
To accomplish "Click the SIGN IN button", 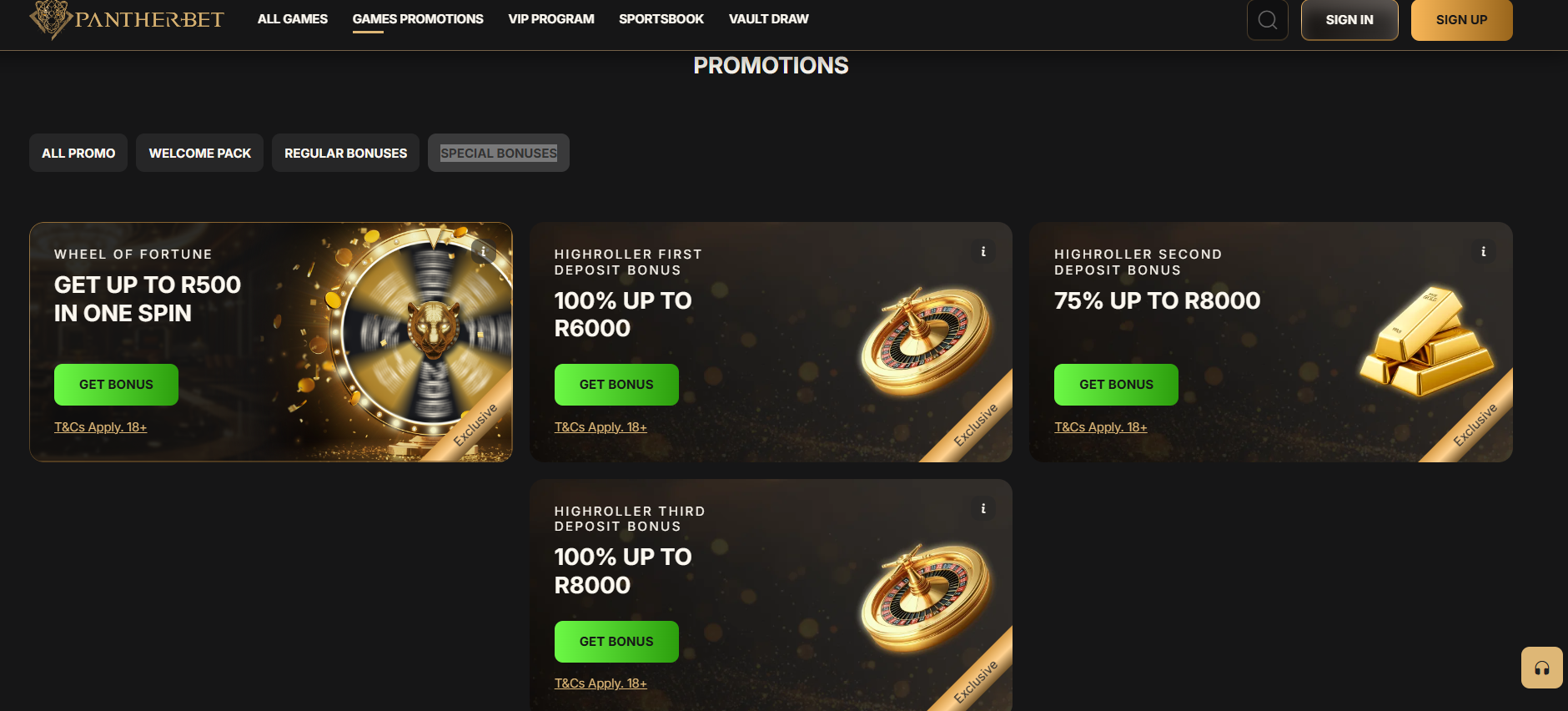I will 1349,20.
